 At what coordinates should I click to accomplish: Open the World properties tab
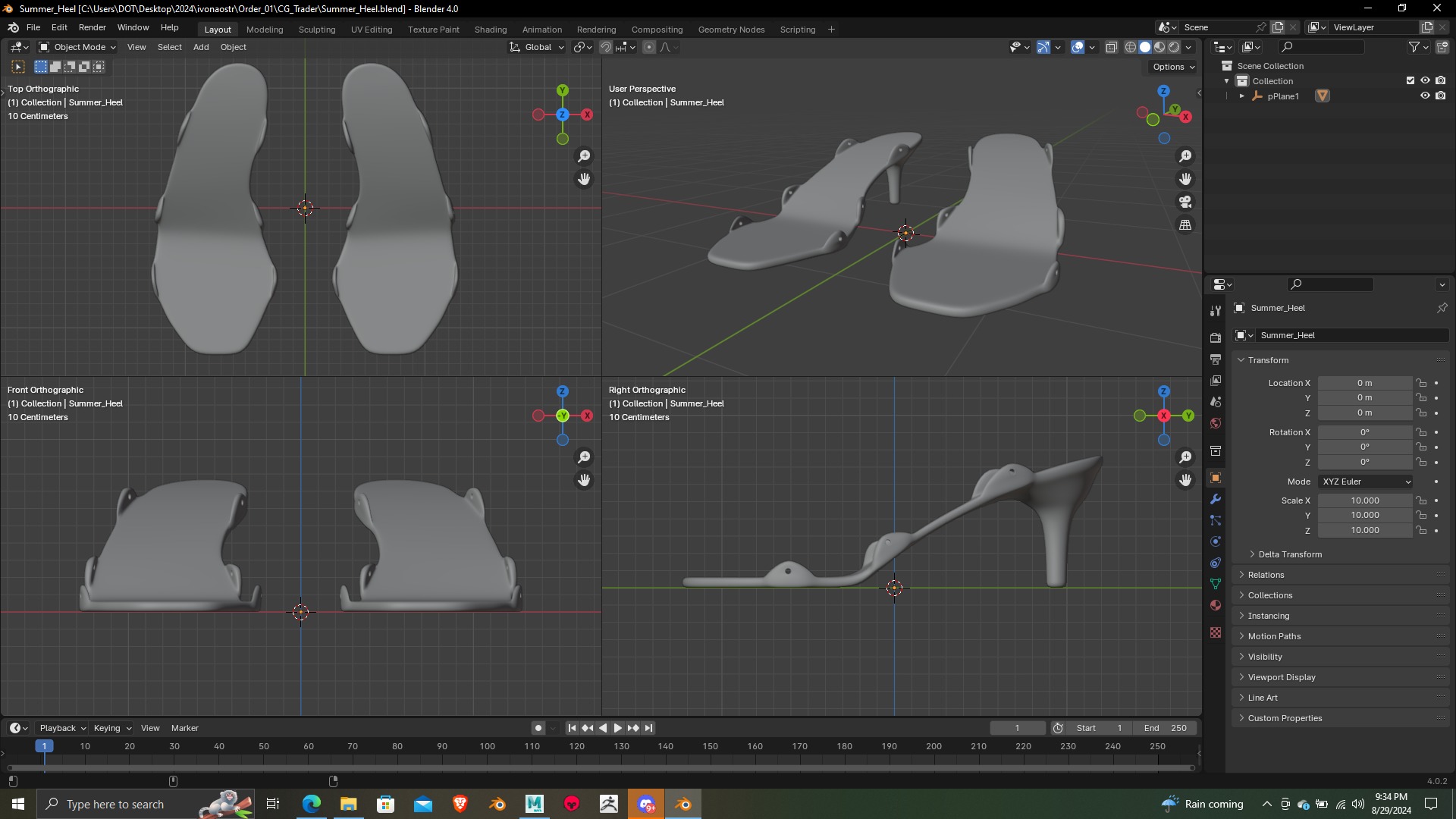point(1216,422)
